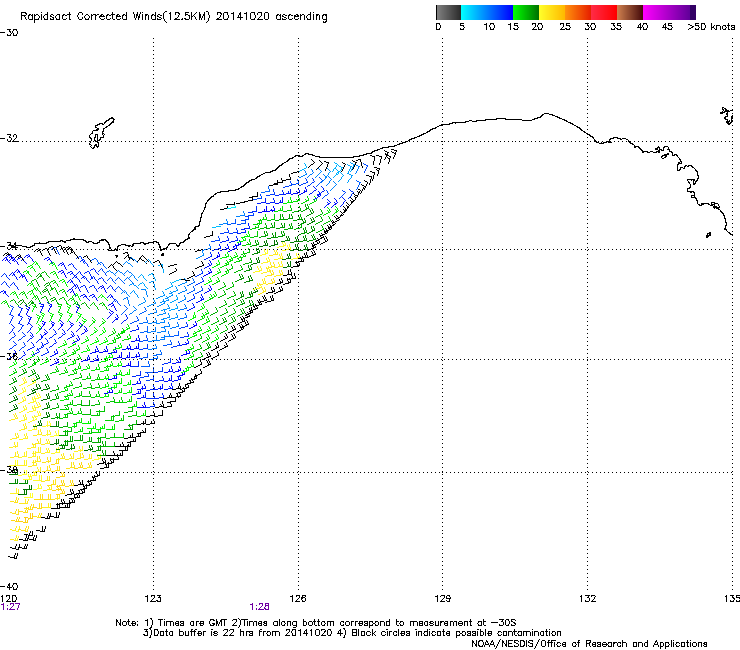Click the '126' longitude label

(298, 599)
